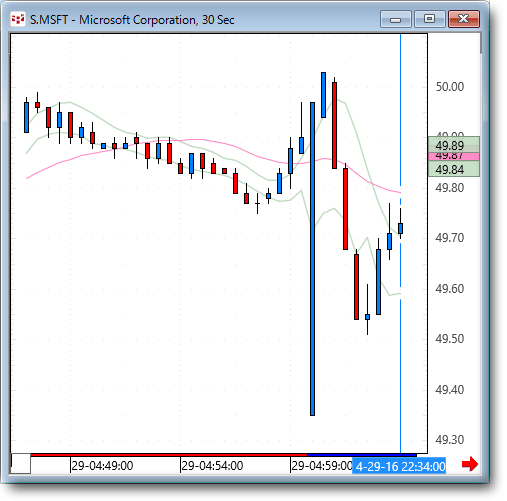Click the 29-04:59:00 time axis label

[322, 466]
